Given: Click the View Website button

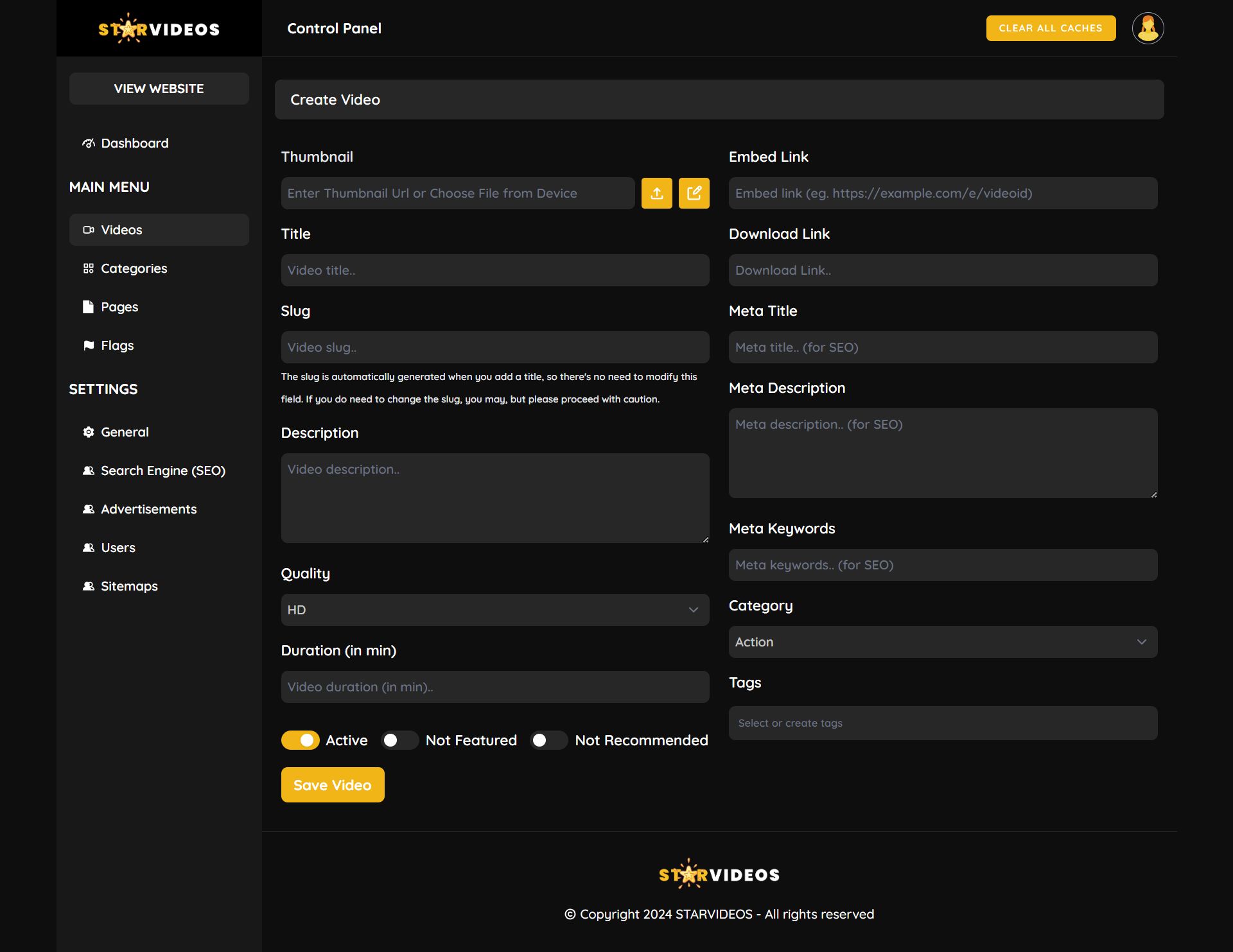Looking at the screenshot, I should (159, 89).
